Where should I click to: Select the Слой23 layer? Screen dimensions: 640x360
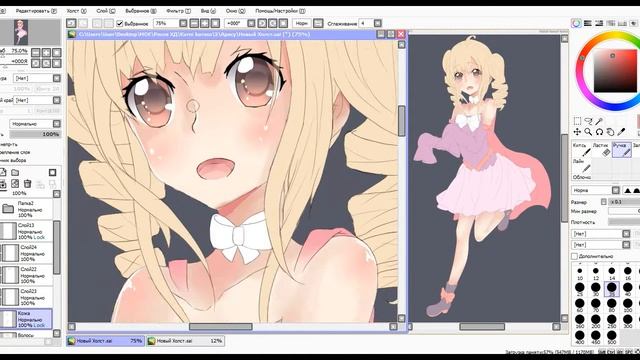(26, 297)
